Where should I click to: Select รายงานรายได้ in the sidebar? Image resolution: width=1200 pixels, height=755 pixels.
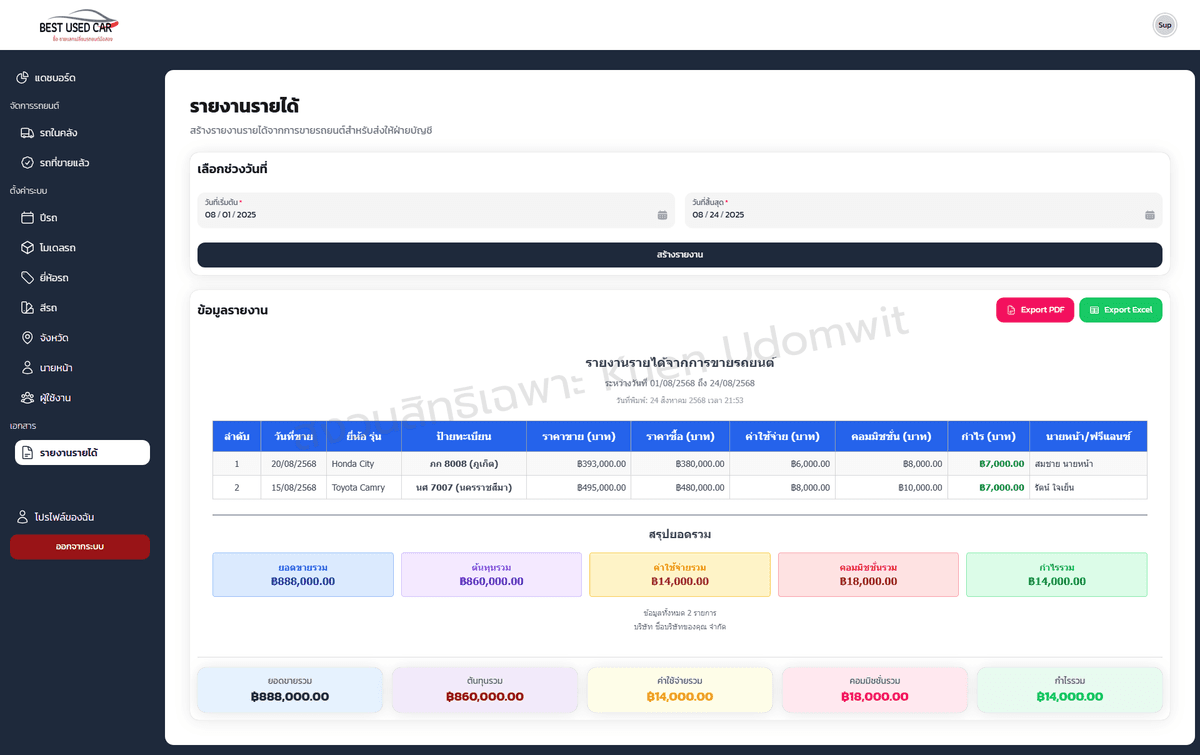click(x=82, y=453)
